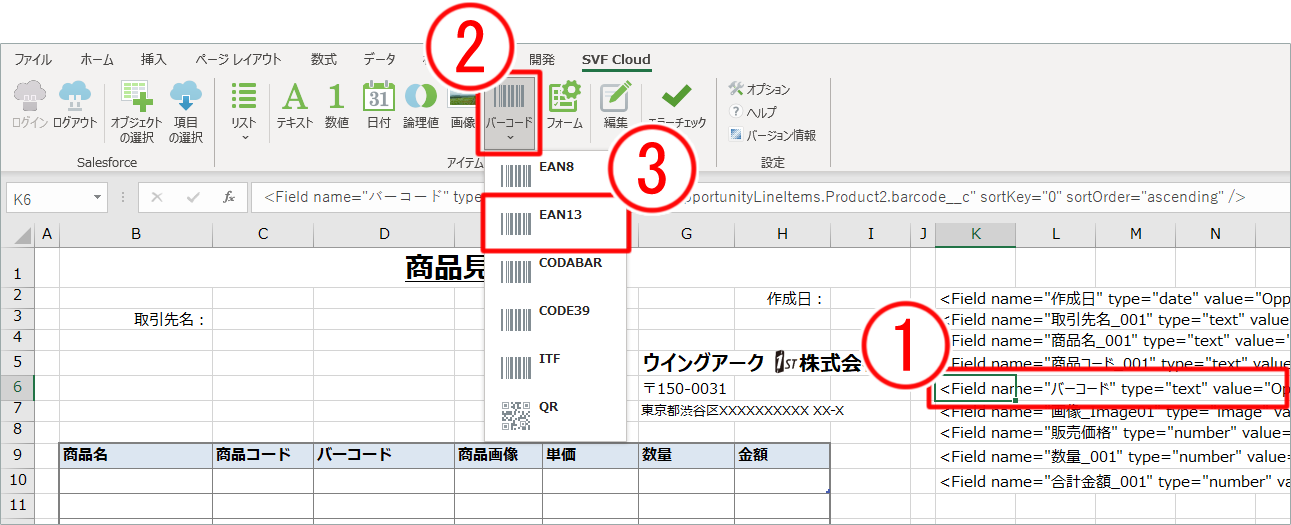Switch to the データ tab

[x=379, y=59]
